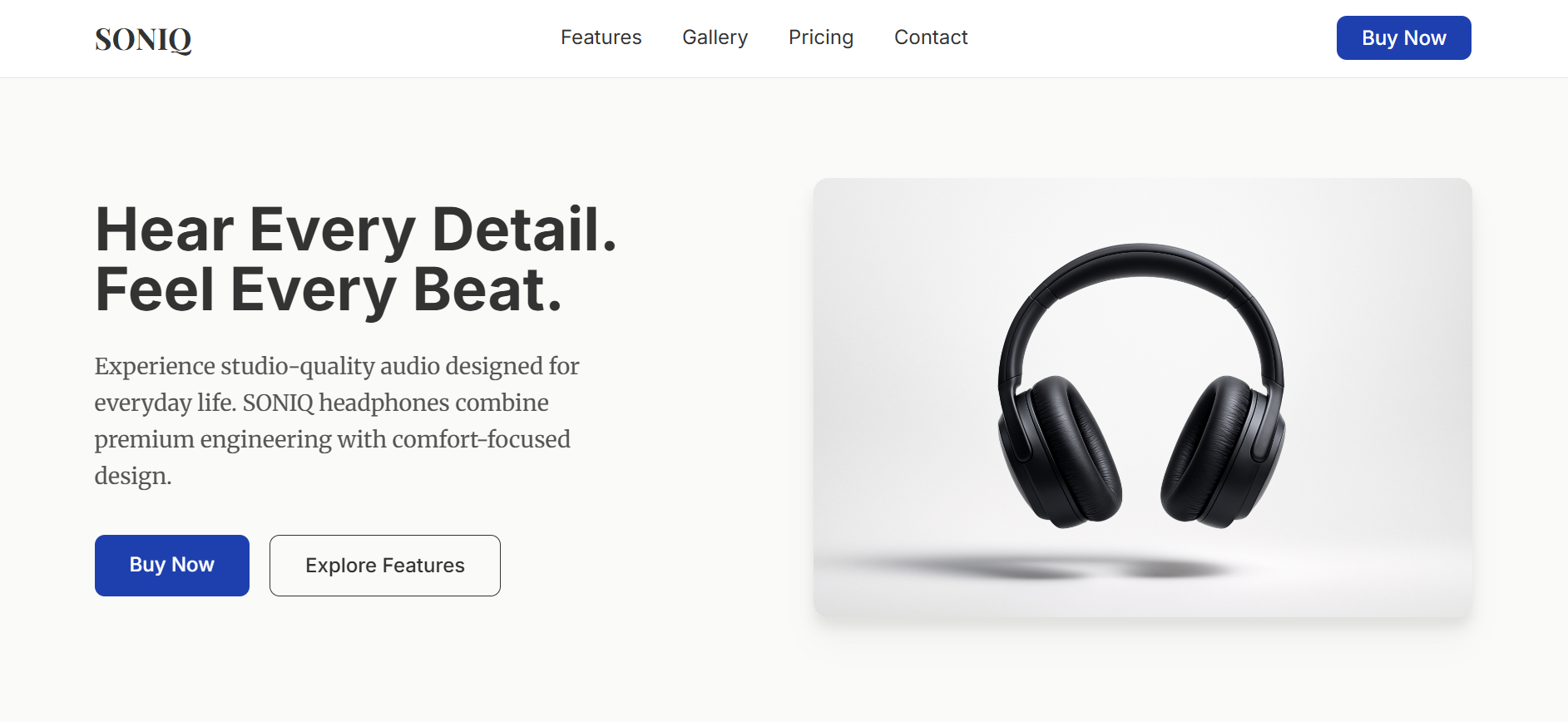Screen dimensions: 1568x722
Task: Click the Buy Now button in header
Action: [1403, 37]
